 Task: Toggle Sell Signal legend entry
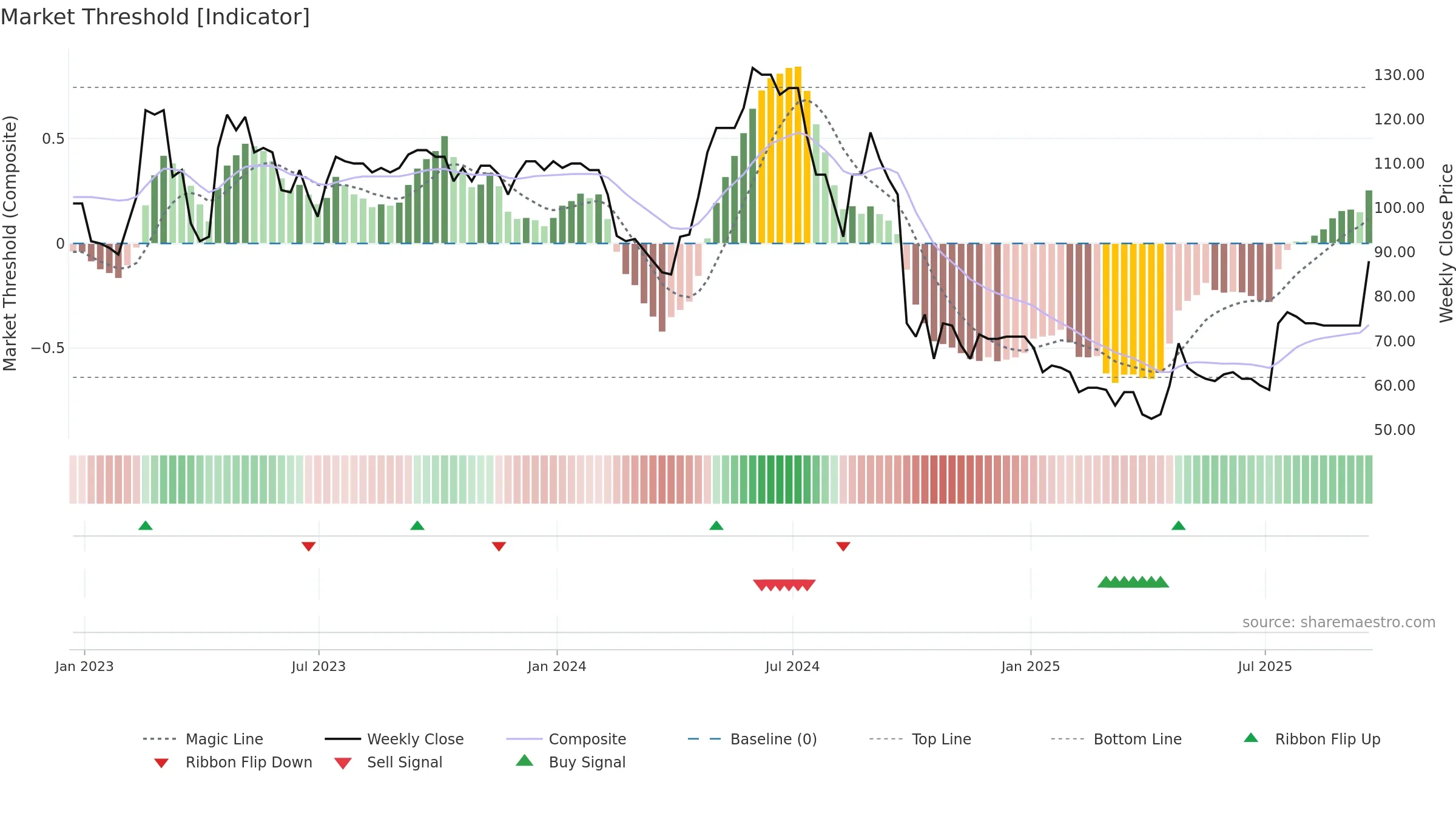[x=388, y=762]
